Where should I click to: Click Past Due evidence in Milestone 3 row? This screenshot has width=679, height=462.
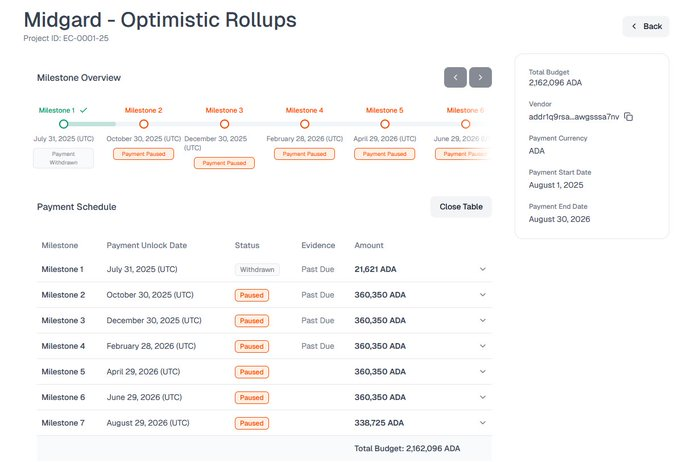pyautogui.click(x=318, y=320)
